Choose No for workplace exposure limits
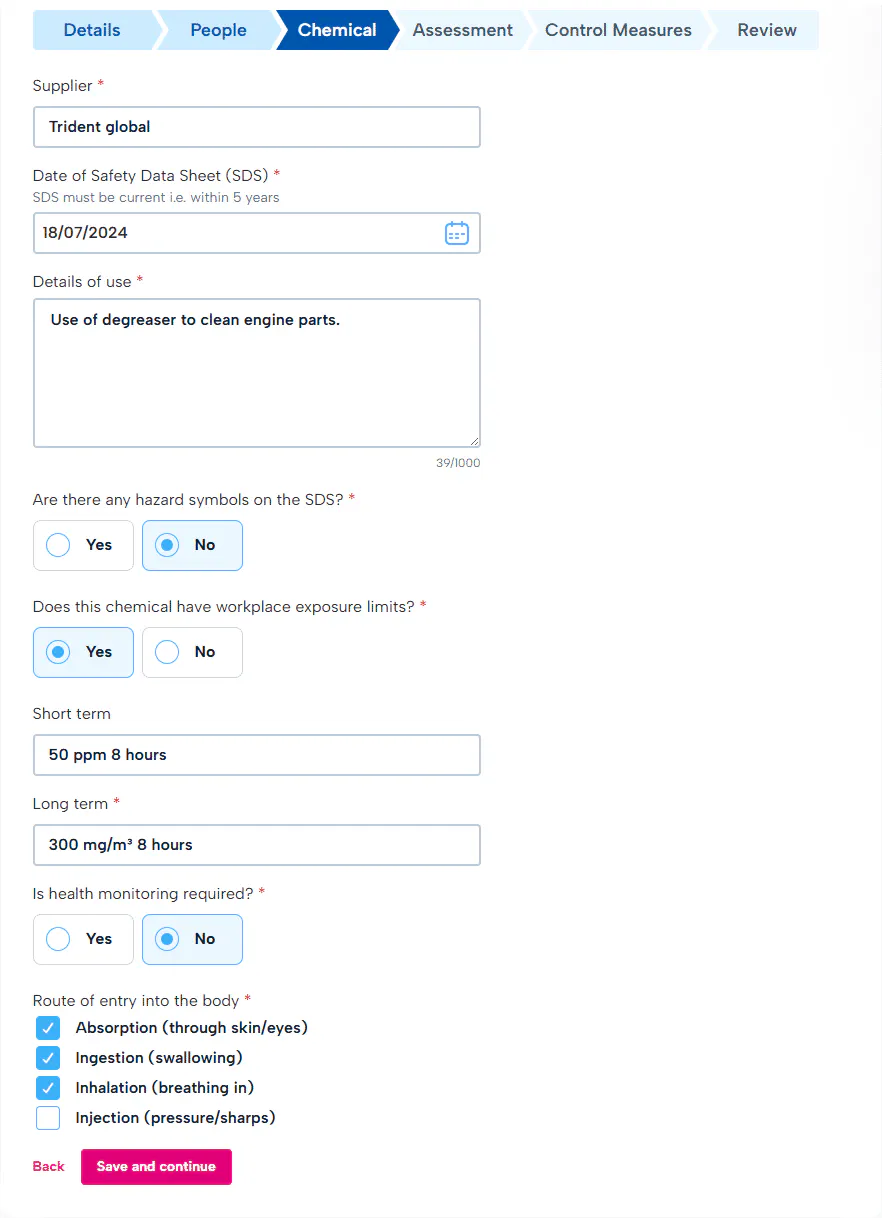 (192, 652)
